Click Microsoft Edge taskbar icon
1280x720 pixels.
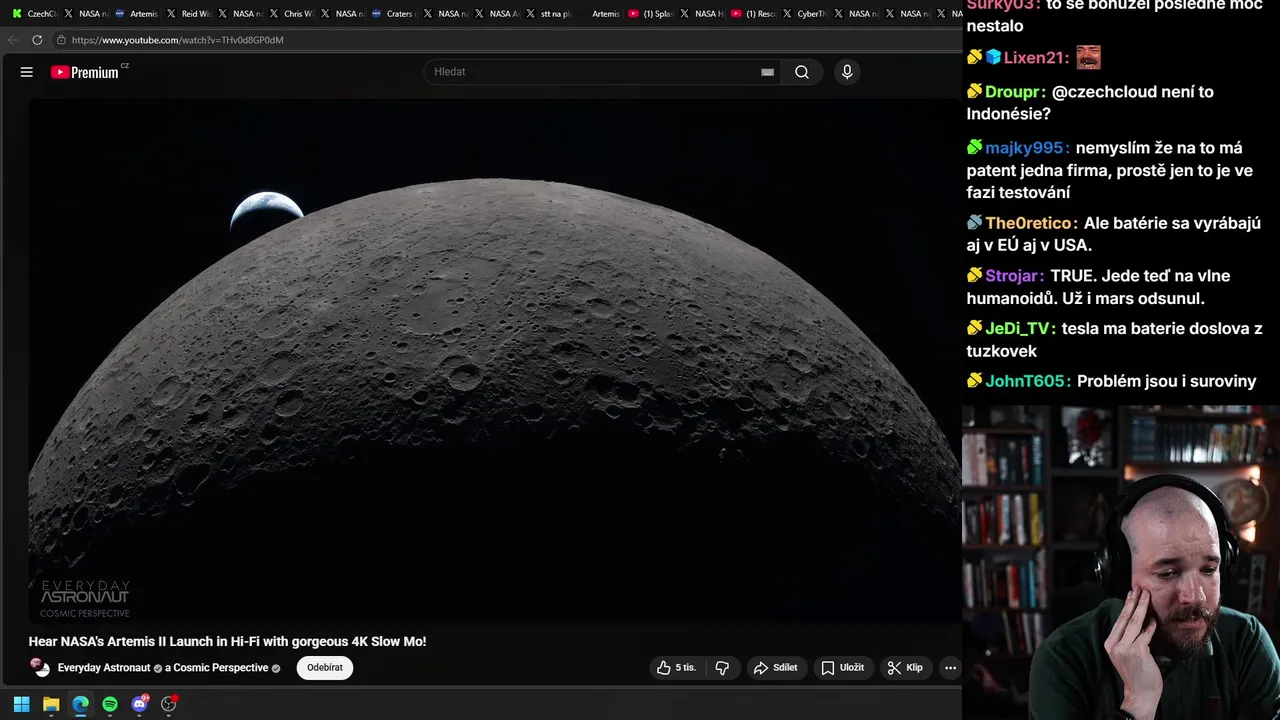[x=80, y=704]
